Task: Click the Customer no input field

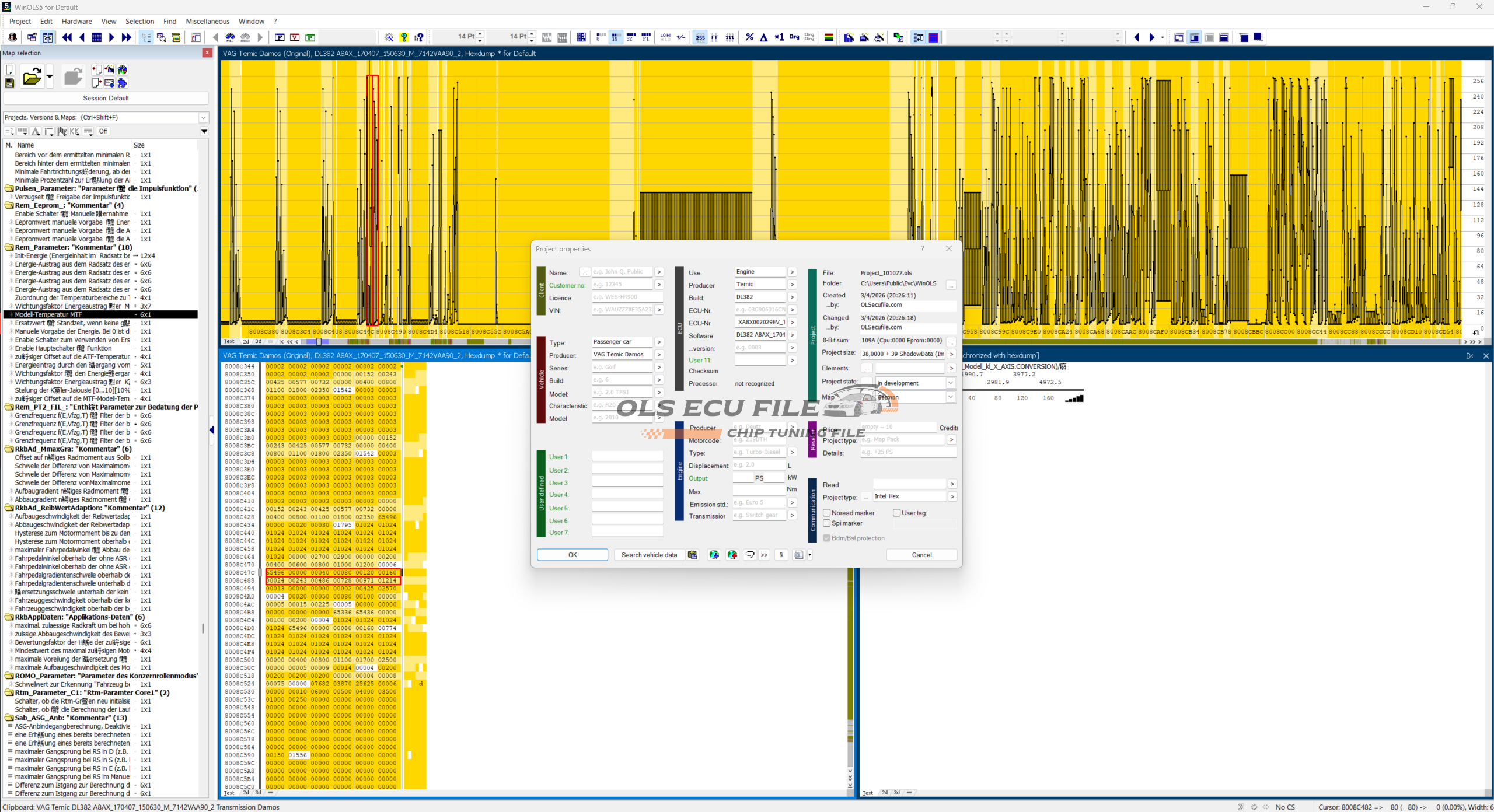Action: [622, 285]
